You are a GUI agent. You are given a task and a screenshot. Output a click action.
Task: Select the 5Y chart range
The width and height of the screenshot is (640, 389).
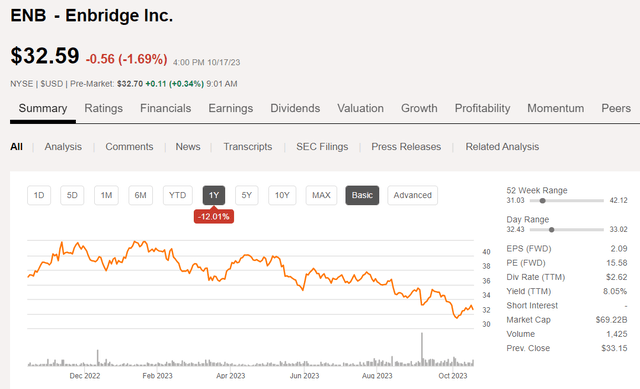coord(247,195)
